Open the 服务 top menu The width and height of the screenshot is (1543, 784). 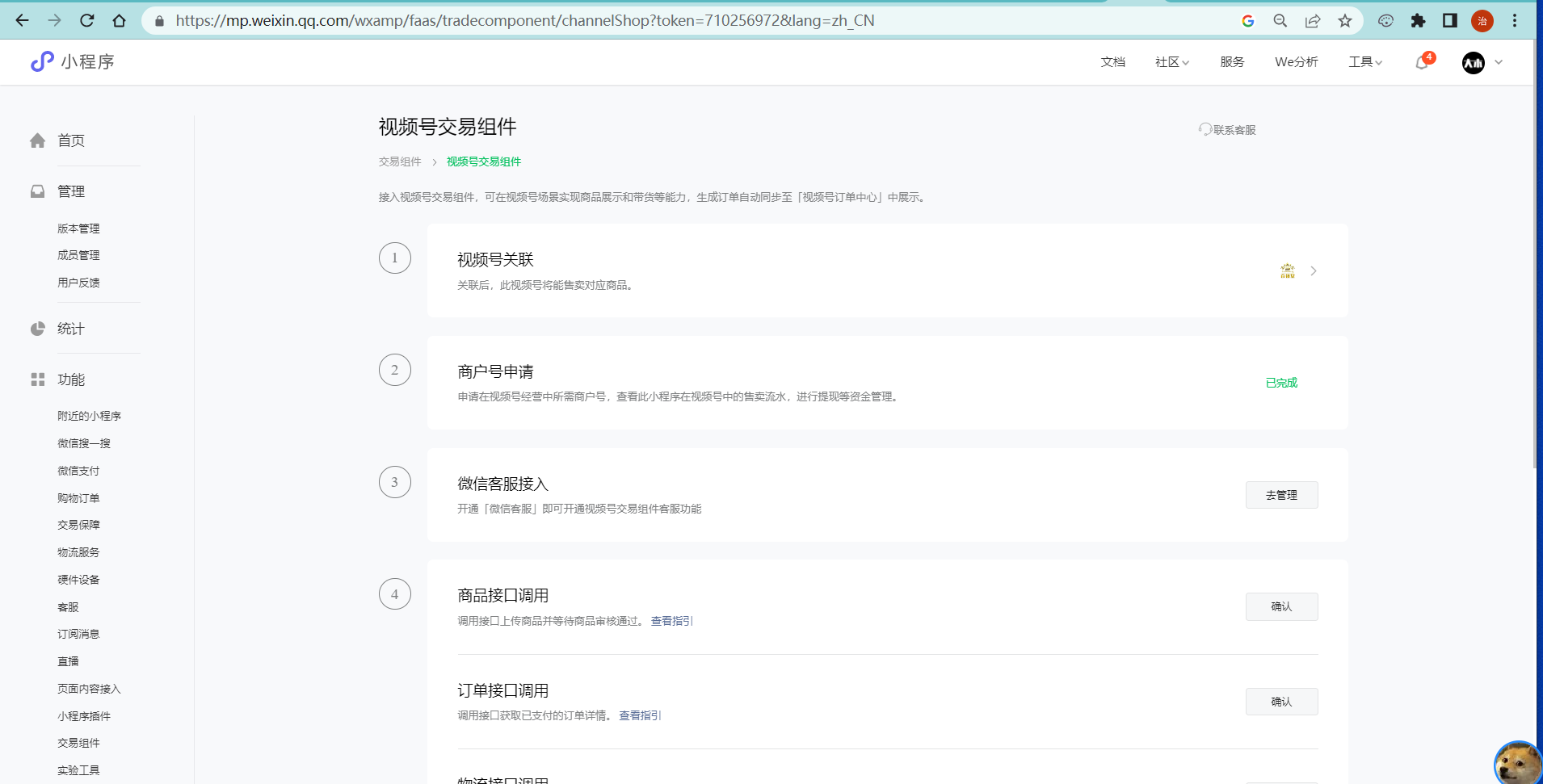tap(1232, 62)
